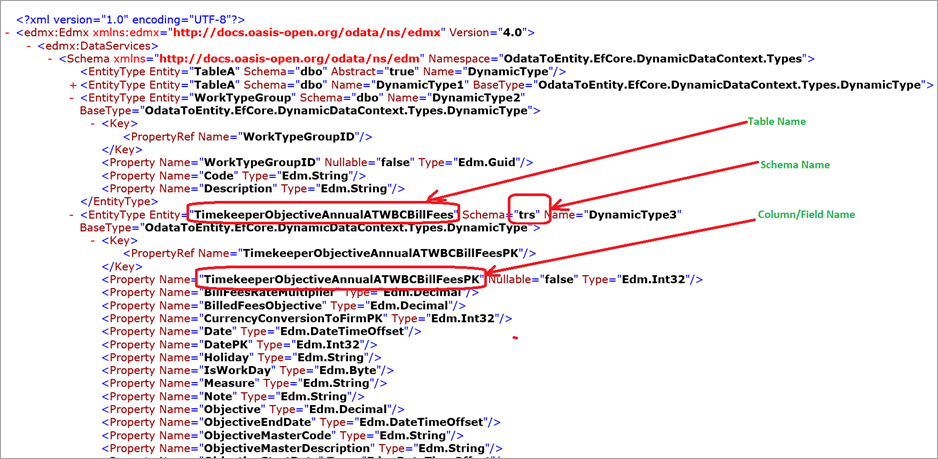Collapse the Schema element node
Viewport: 938px width, 459px height.
tap(50, 59)
